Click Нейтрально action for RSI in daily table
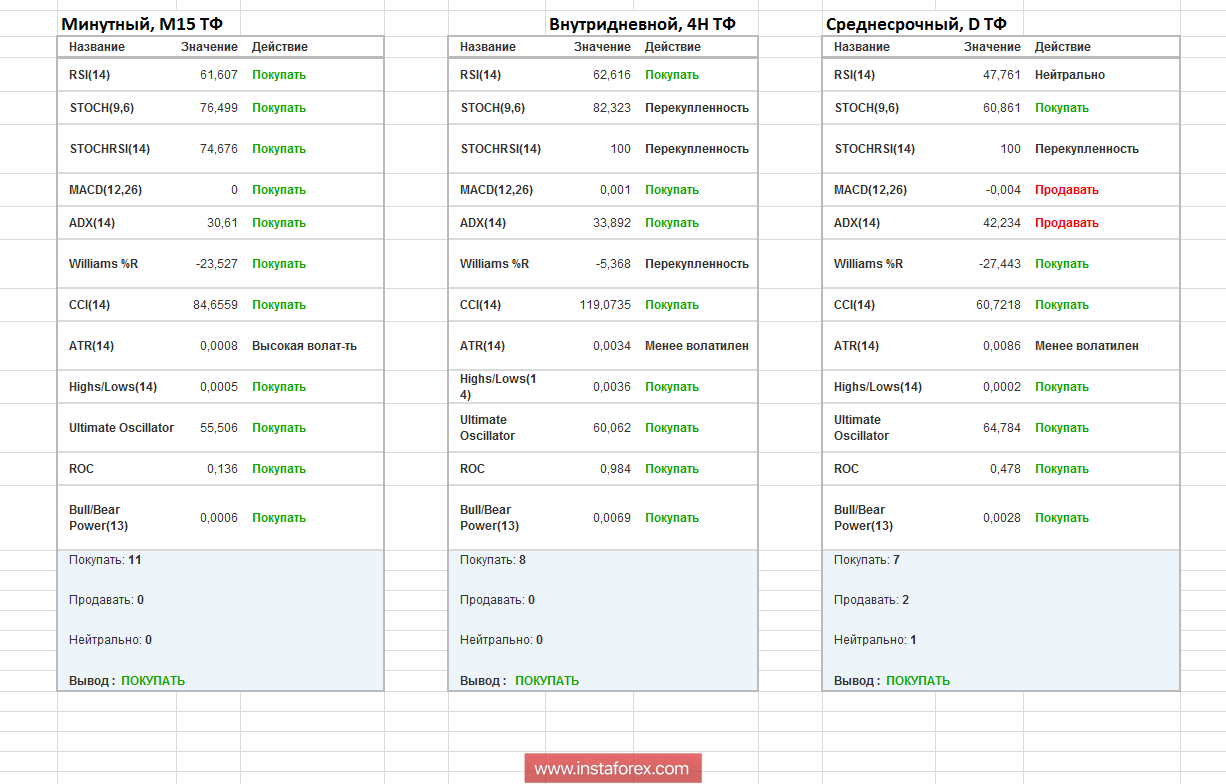 [1069, 75]
